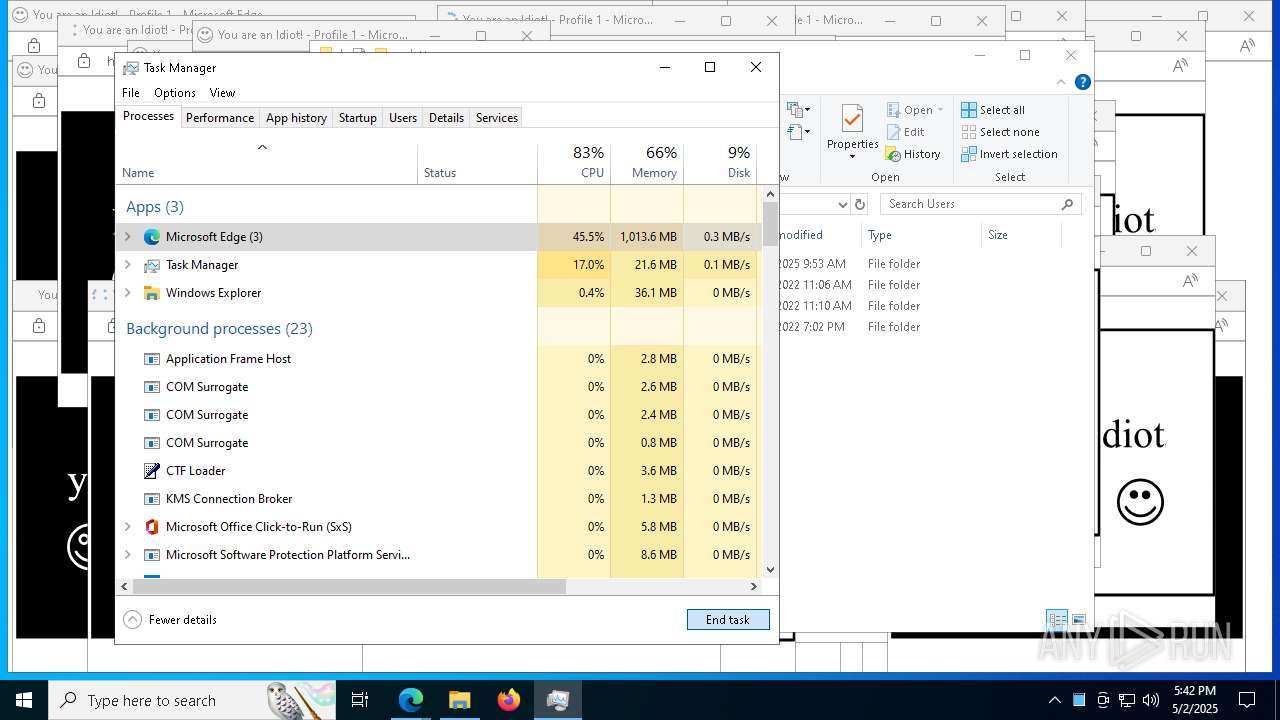The image size is (1280, 720).
Task: Sort processes by Memory column
Action: coord(647,164)
